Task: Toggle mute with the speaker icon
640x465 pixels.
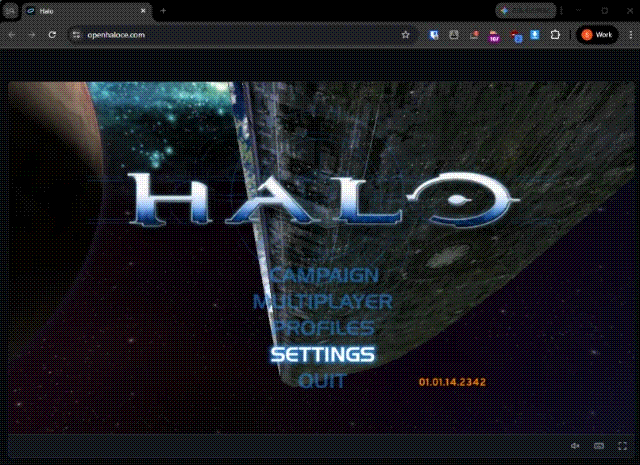Action: [x=575, y=446]
